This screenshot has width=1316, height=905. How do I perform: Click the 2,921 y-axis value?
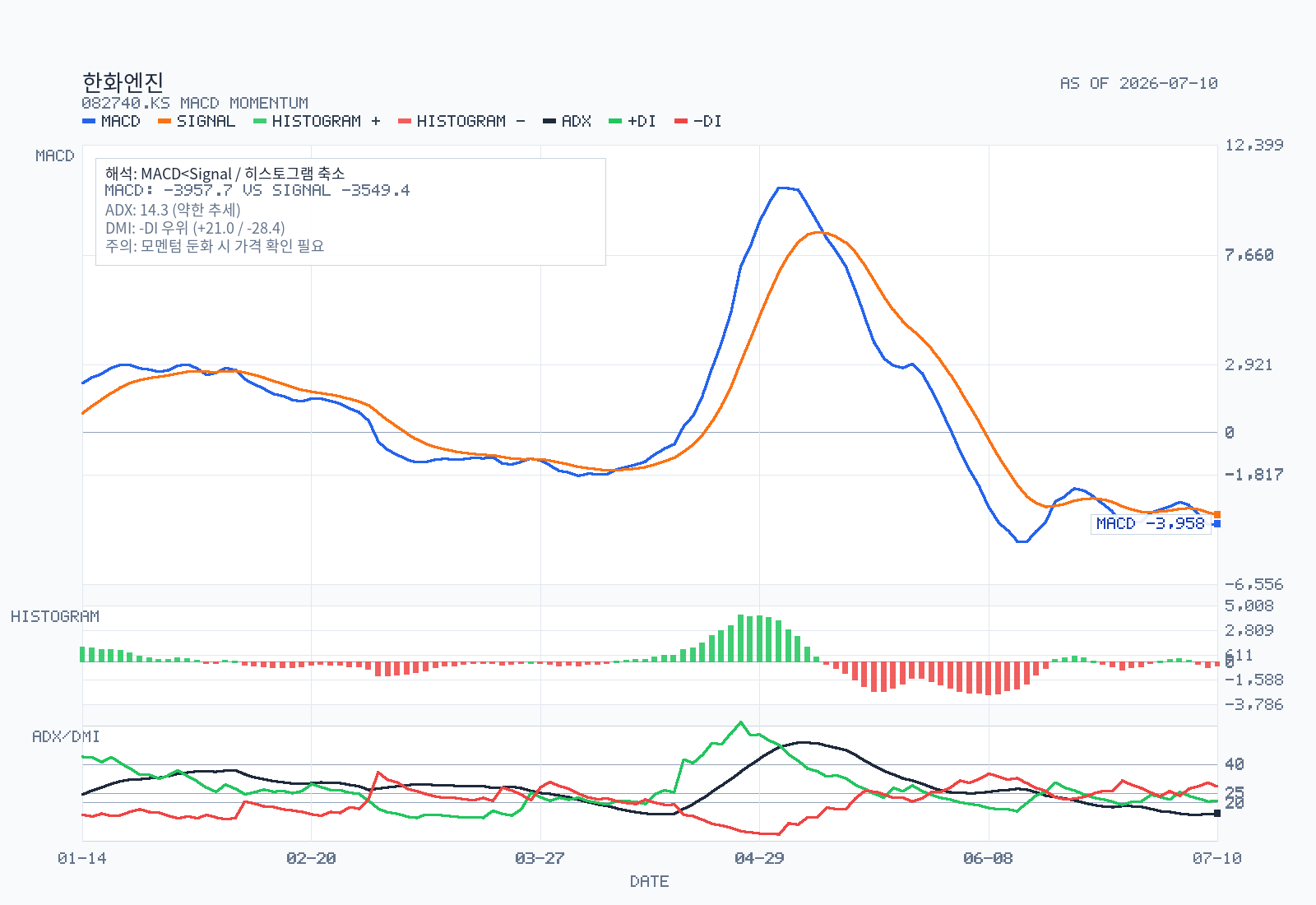[x=1249, y=364]
